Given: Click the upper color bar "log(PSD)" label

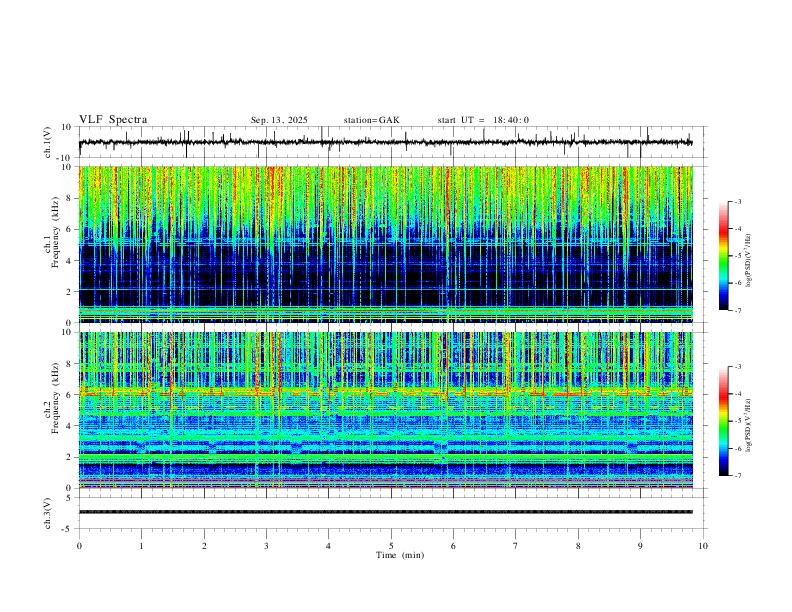Looking at the screenshot, I should tap(748, 260).
